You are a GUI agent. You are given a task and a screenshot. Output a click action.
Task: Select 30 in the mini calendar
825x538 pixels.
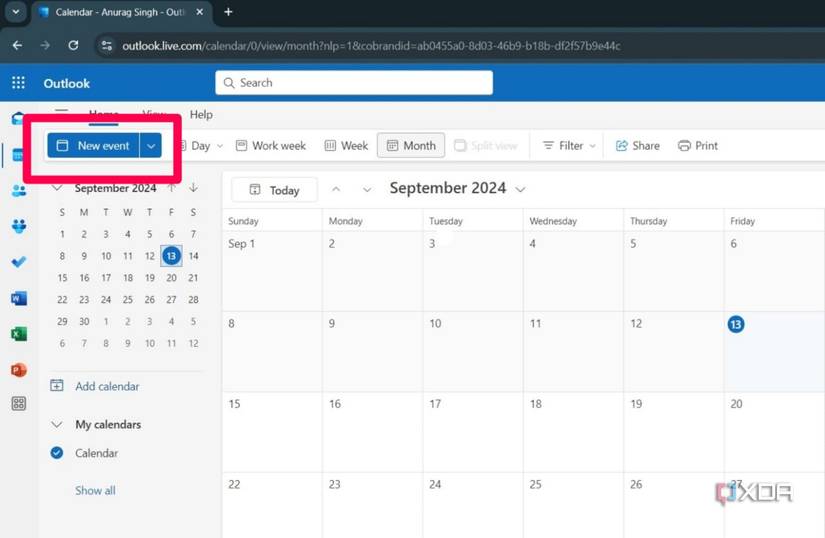tap(84, 321)
